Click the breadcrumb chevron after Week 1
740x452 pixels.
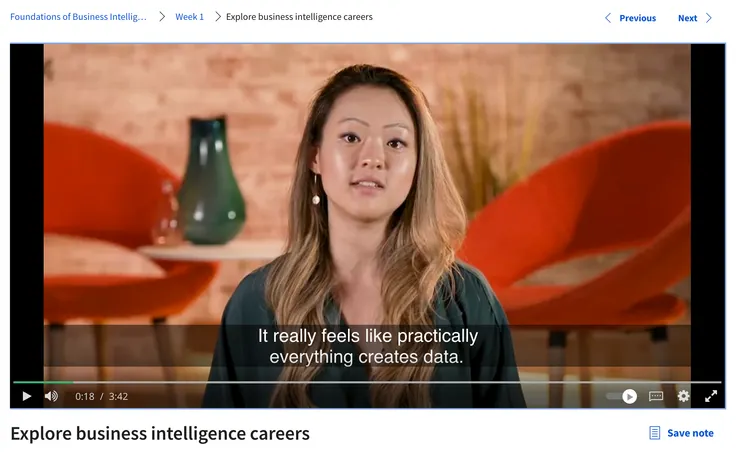218,17
